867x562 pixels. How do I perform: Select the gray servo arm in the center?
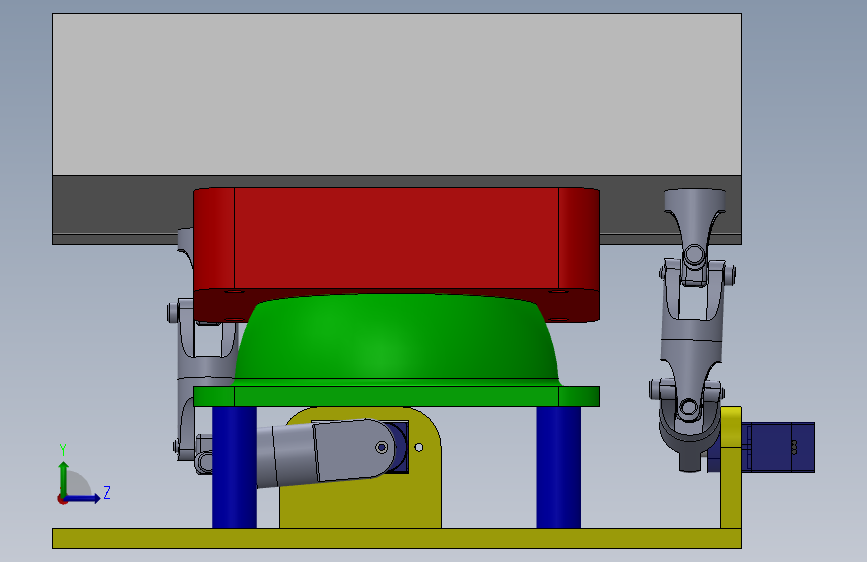coord(326,452)
